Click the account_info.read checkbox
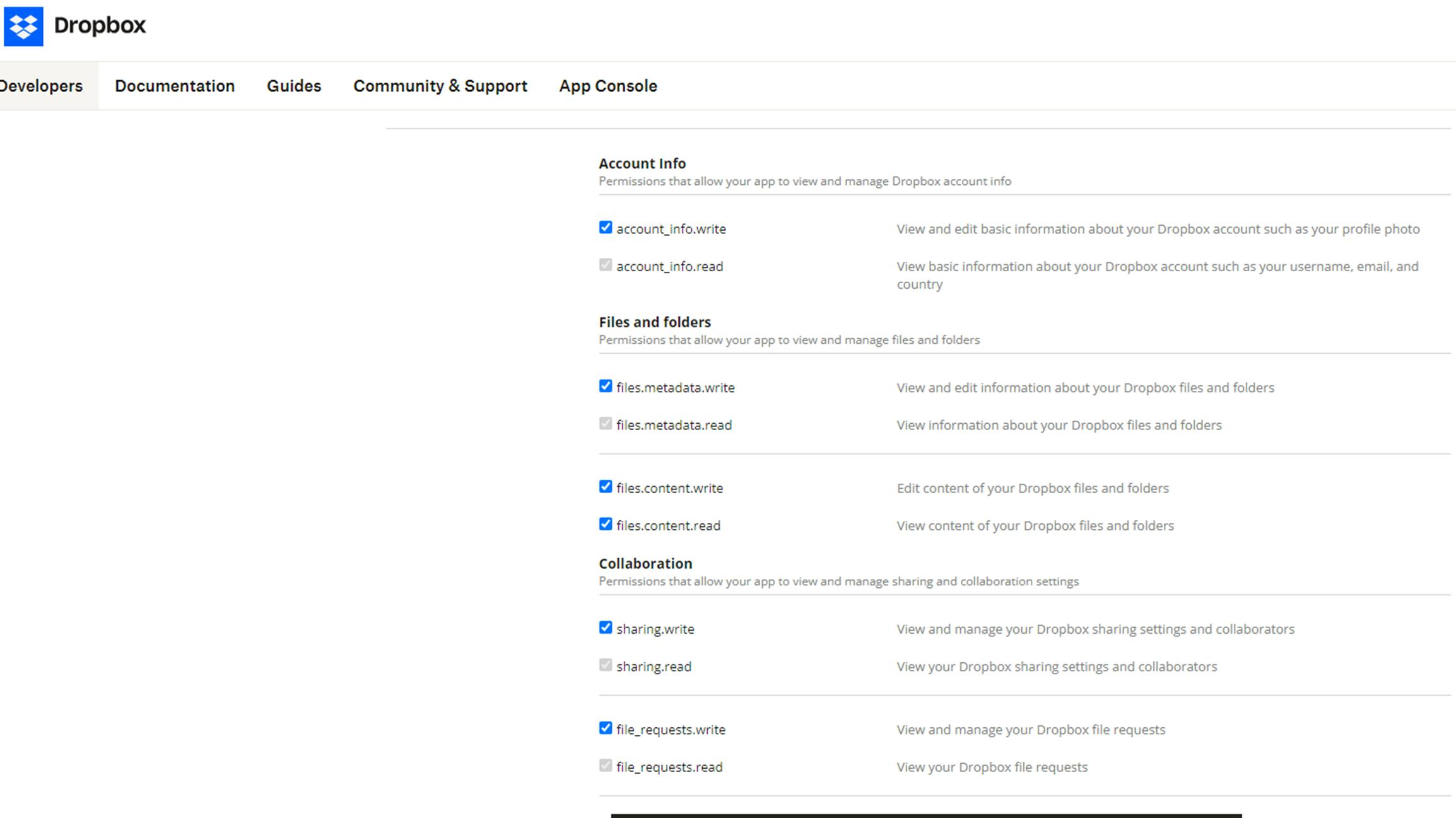Screen dimensions: 1456x818 606,265
